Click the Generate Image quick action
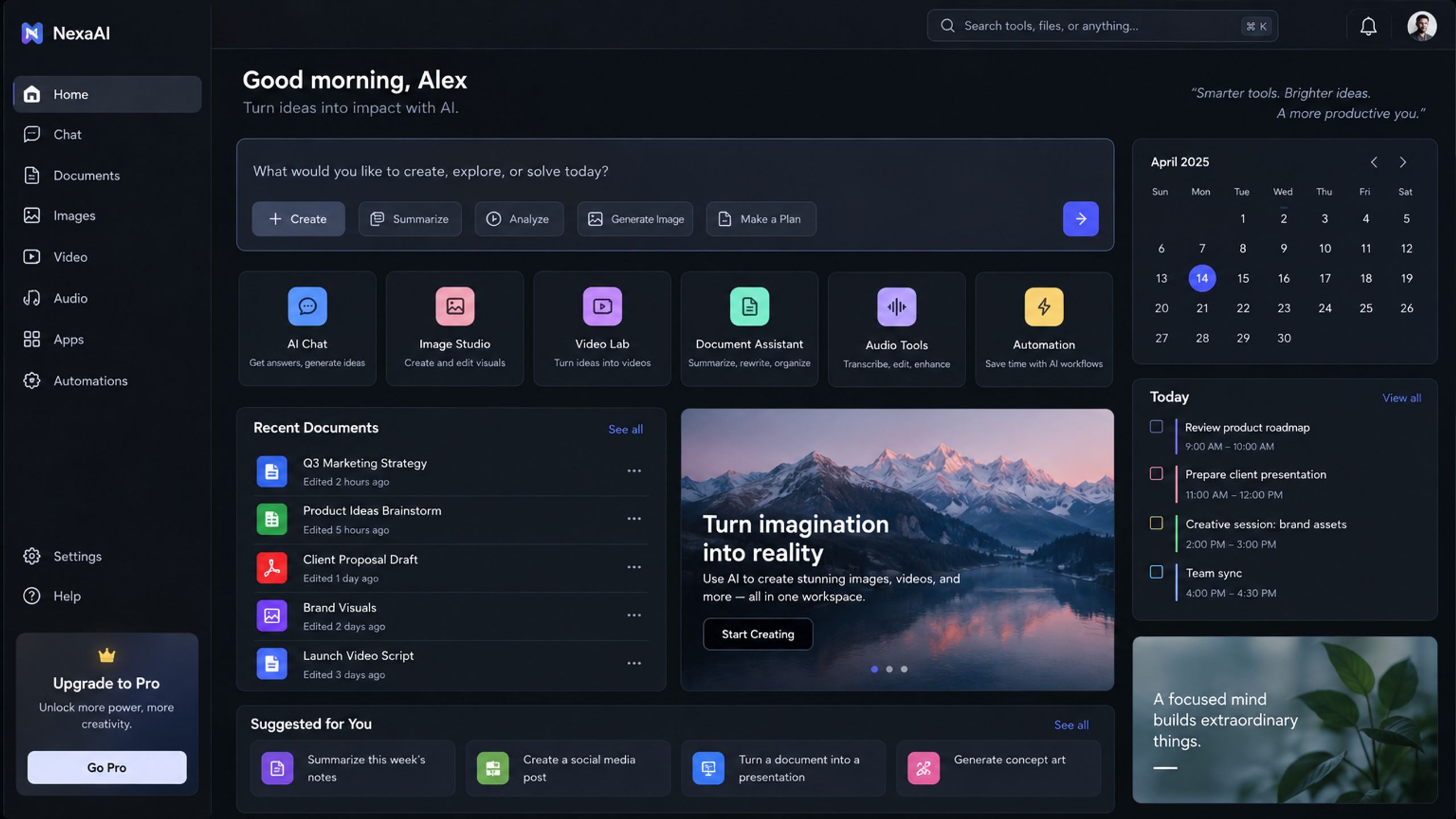 point(635,219)
